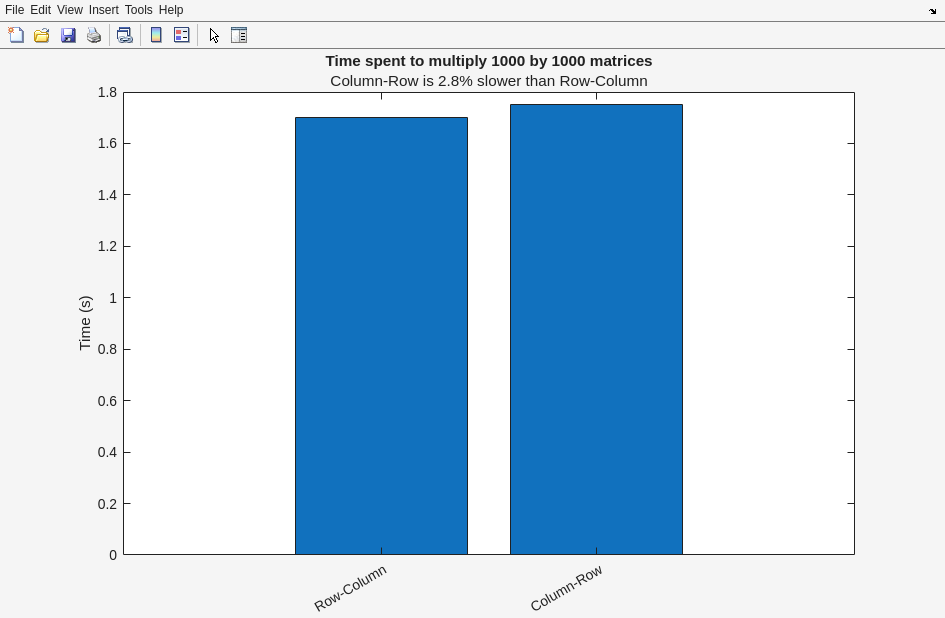The width and height of the screenshot is (945, 618).
Task: Click the New Figure icon
Action: point(16,35)
